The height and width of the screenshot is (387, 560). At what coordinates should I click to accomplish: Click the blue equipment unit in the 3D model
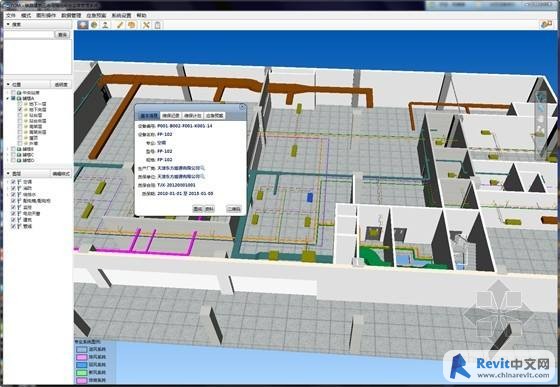click(310, 197)
